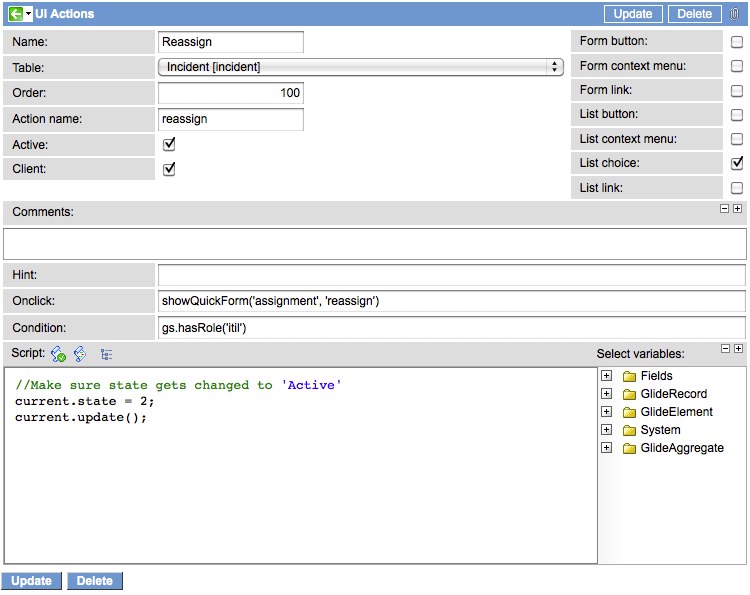
Task: Click the script syntax check icon
Action: [58, 354]
